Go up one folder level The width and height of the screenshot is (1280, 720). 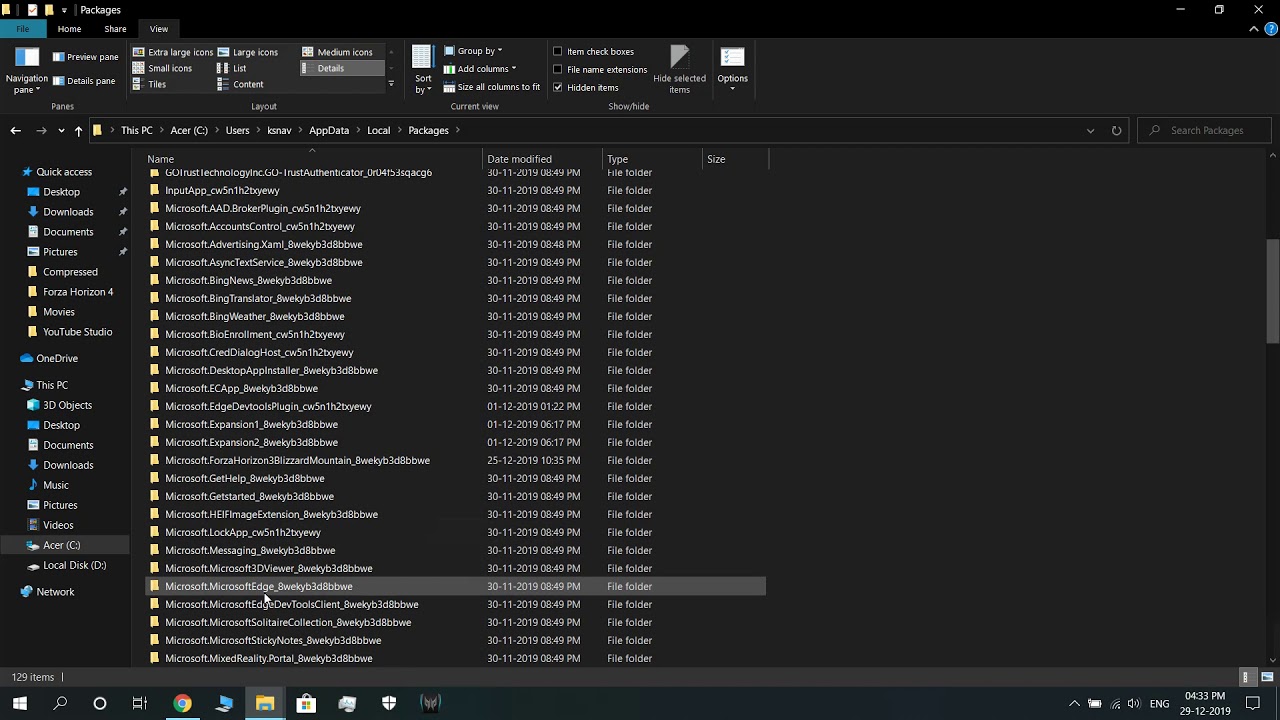78,130
